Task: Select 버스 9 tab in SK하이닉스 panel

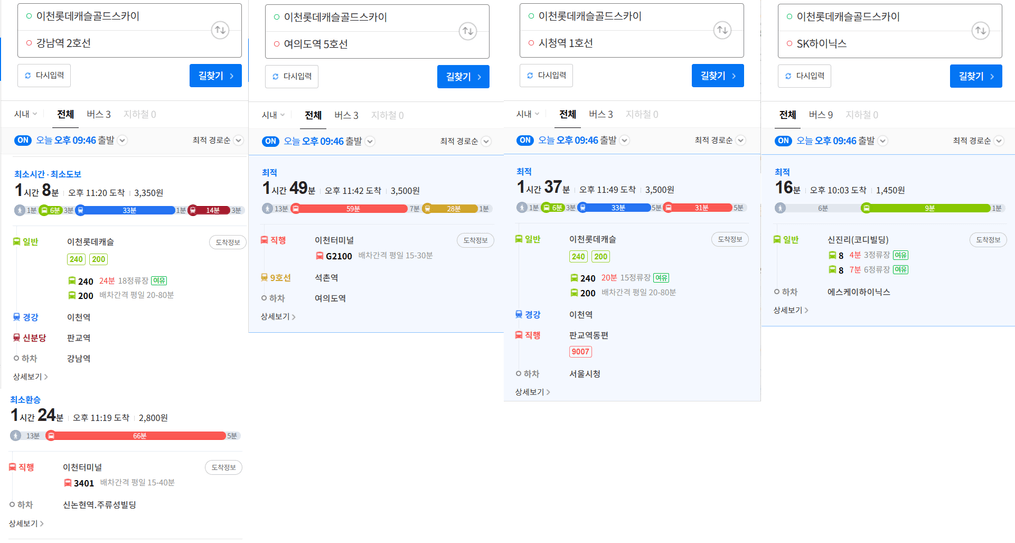Action: tap(821, 115)
